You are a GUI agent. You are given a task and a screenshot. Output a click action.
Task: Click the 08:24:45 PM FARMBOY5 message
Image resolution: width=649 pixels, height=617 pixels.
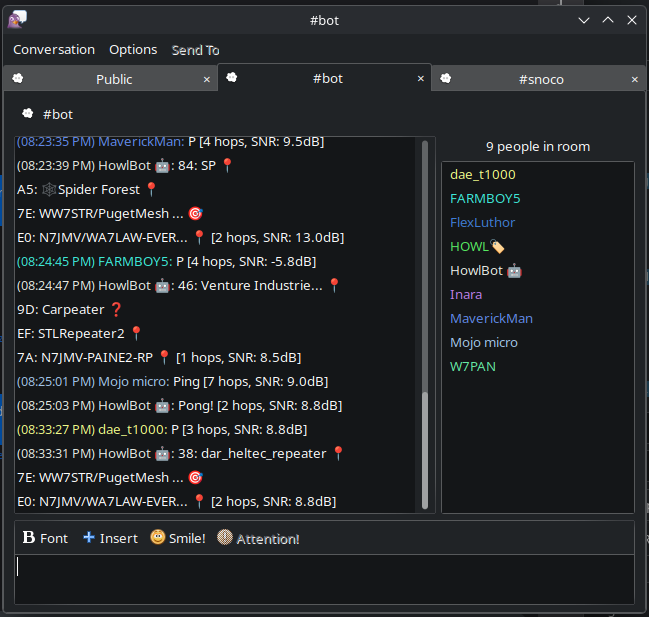tap(166, 262)
